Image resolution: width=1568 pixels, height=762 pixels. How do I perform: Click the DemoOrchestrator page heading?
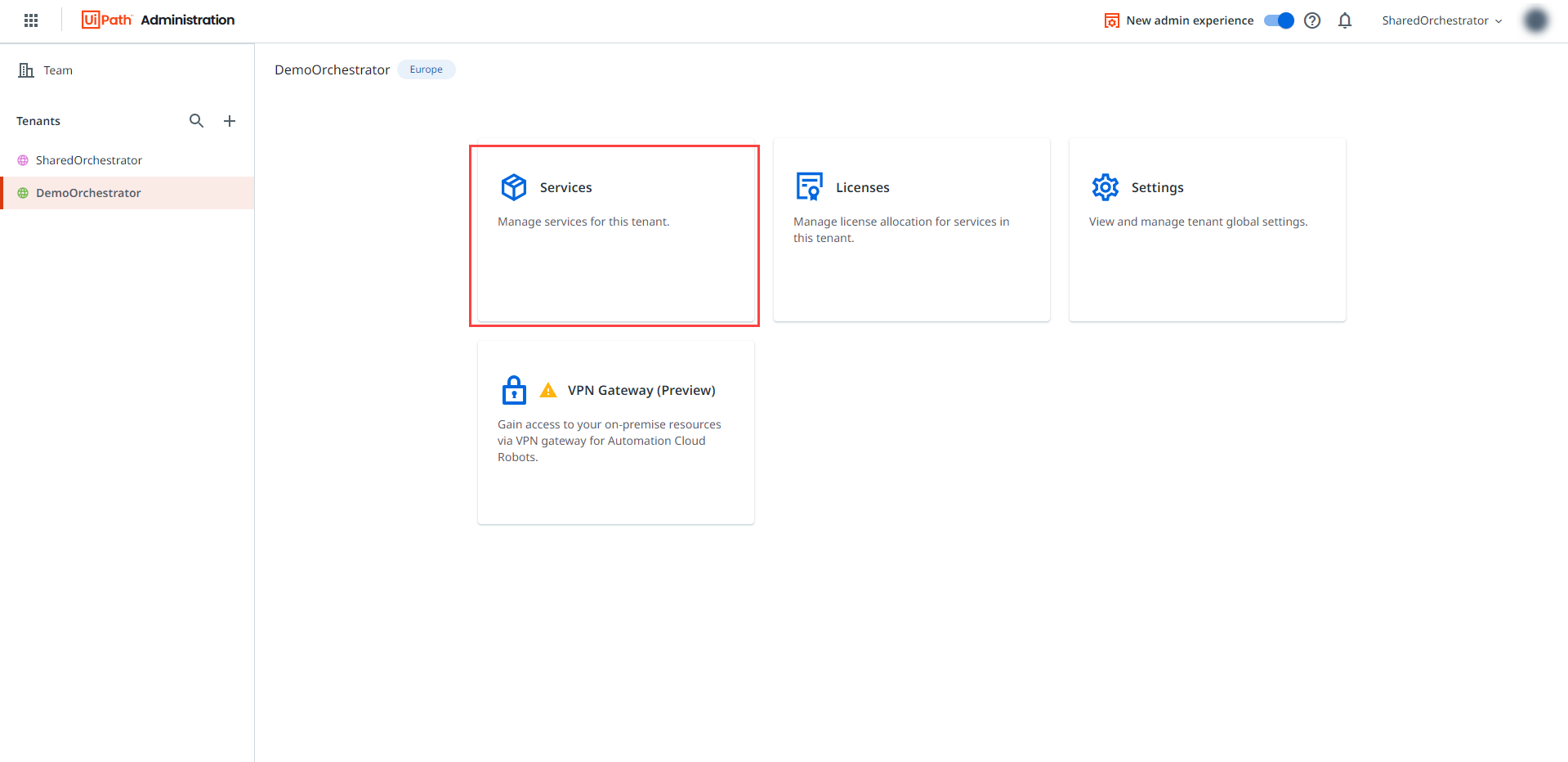(x=332, y=69)
